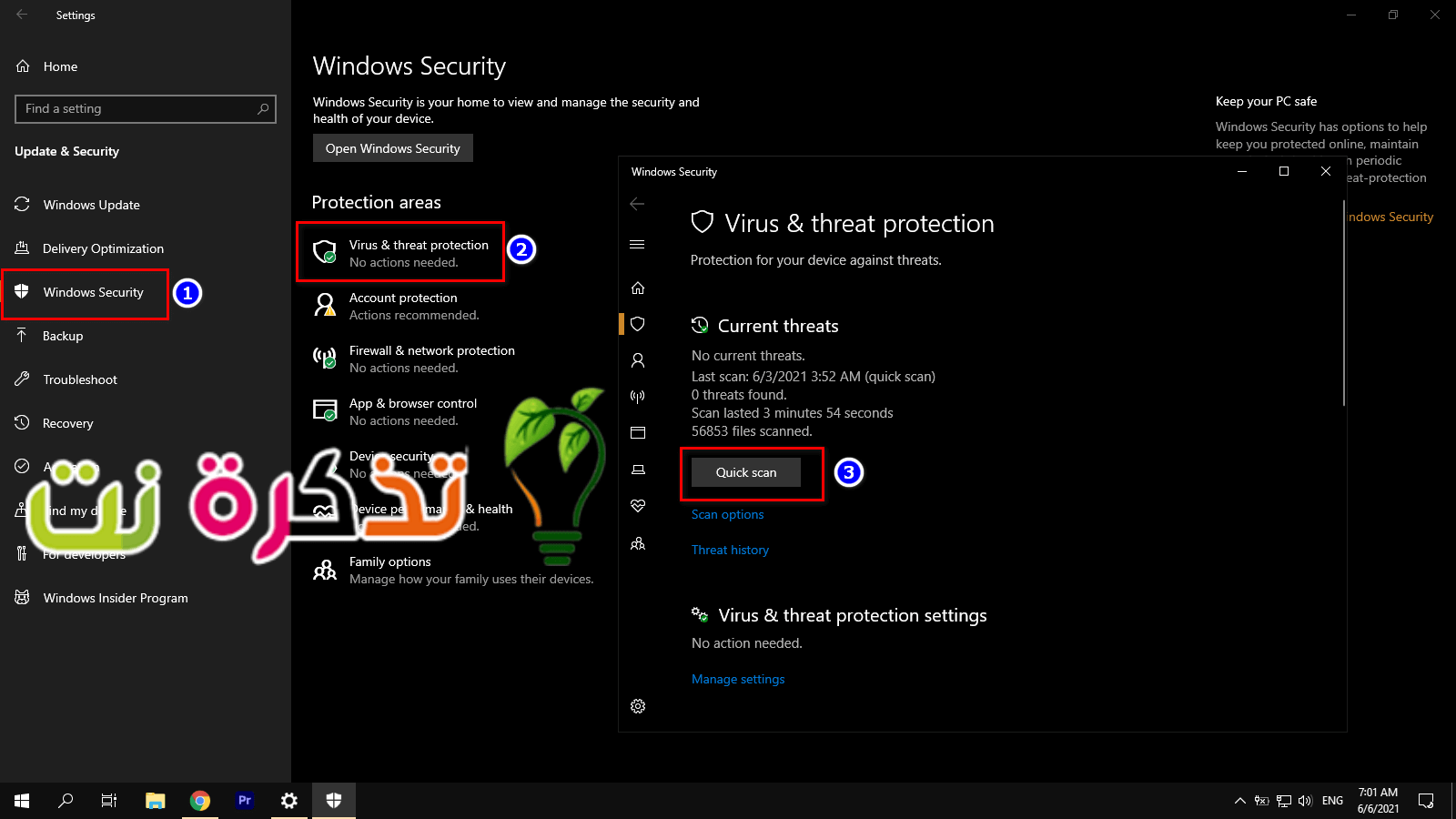Screen dimensions: 1456x819
Task: Open Task View on taskbar
Action: click(x=109, y=801)
